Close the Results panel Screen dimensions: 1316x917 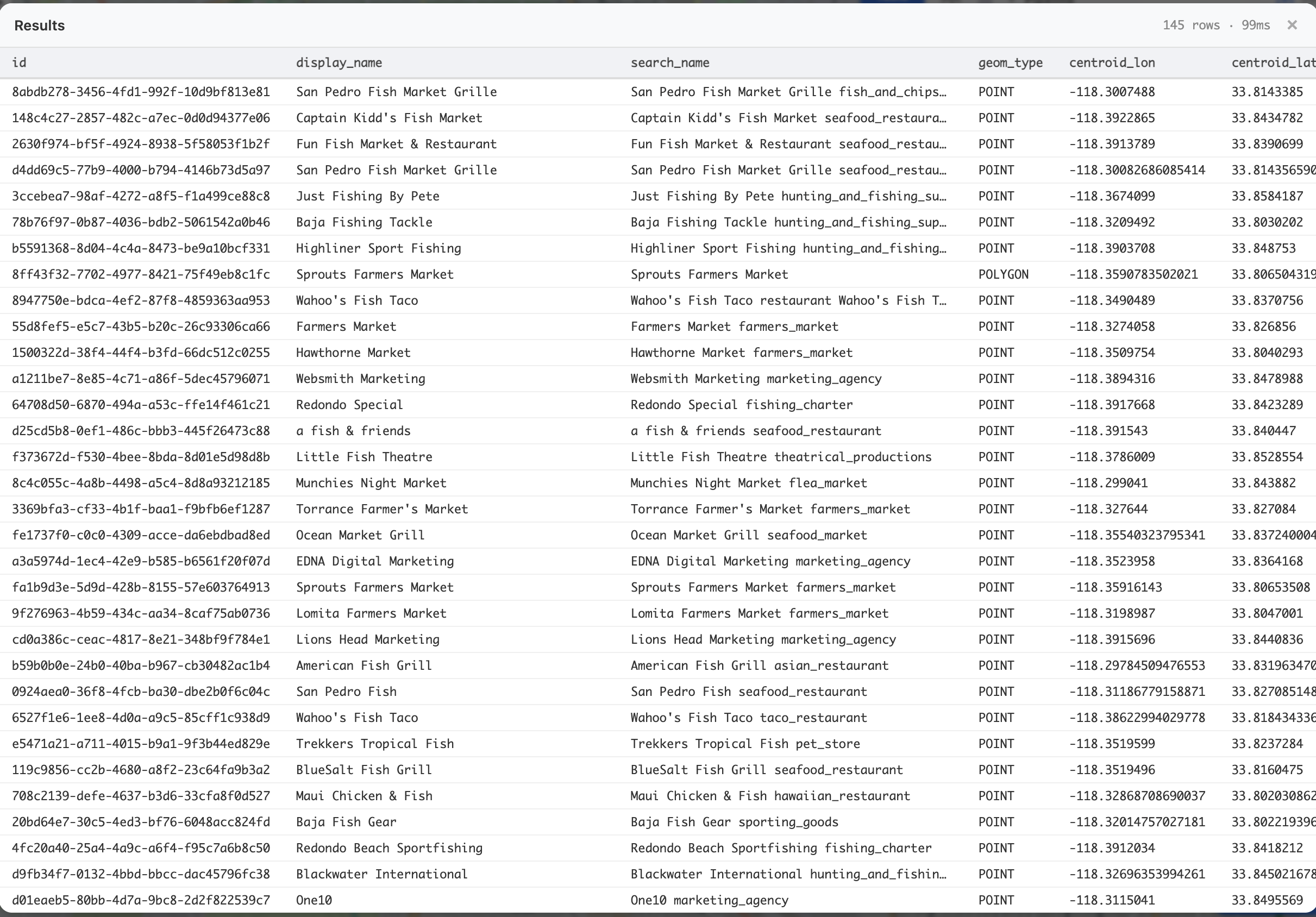pyautogui.click(x=1292, y=24)
